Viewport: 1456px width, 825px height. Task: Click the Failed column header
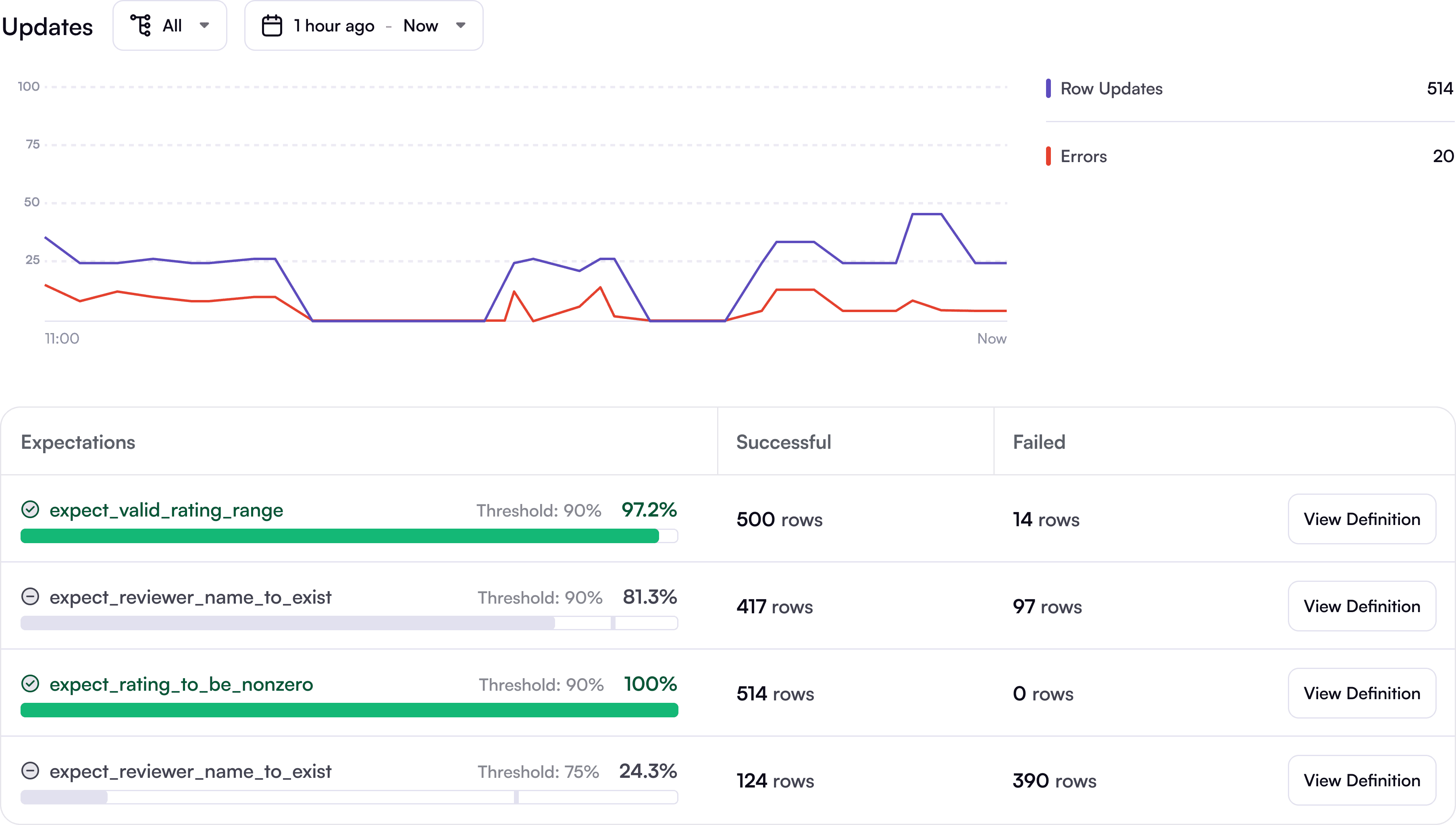1039,442
